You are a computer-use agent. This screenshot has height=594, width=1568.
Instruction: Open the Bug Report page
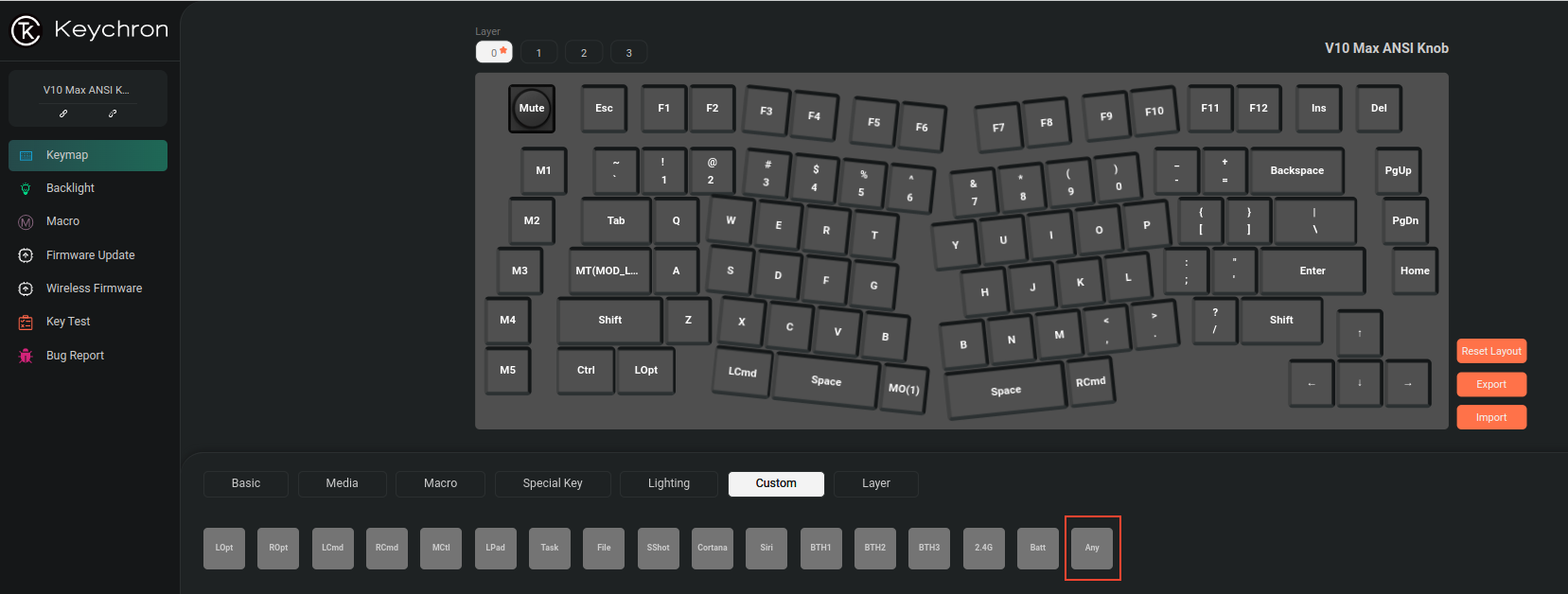coord(88,356)
